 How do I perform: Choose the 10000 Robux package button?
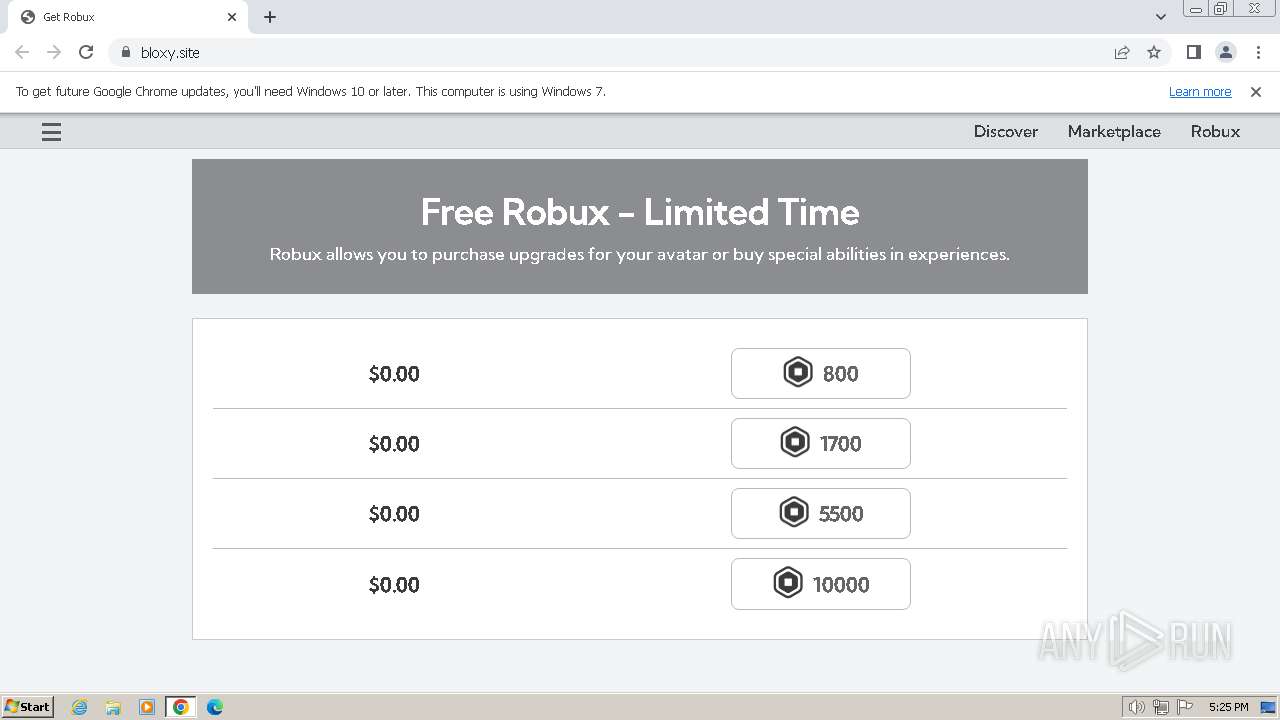(820, 584)
